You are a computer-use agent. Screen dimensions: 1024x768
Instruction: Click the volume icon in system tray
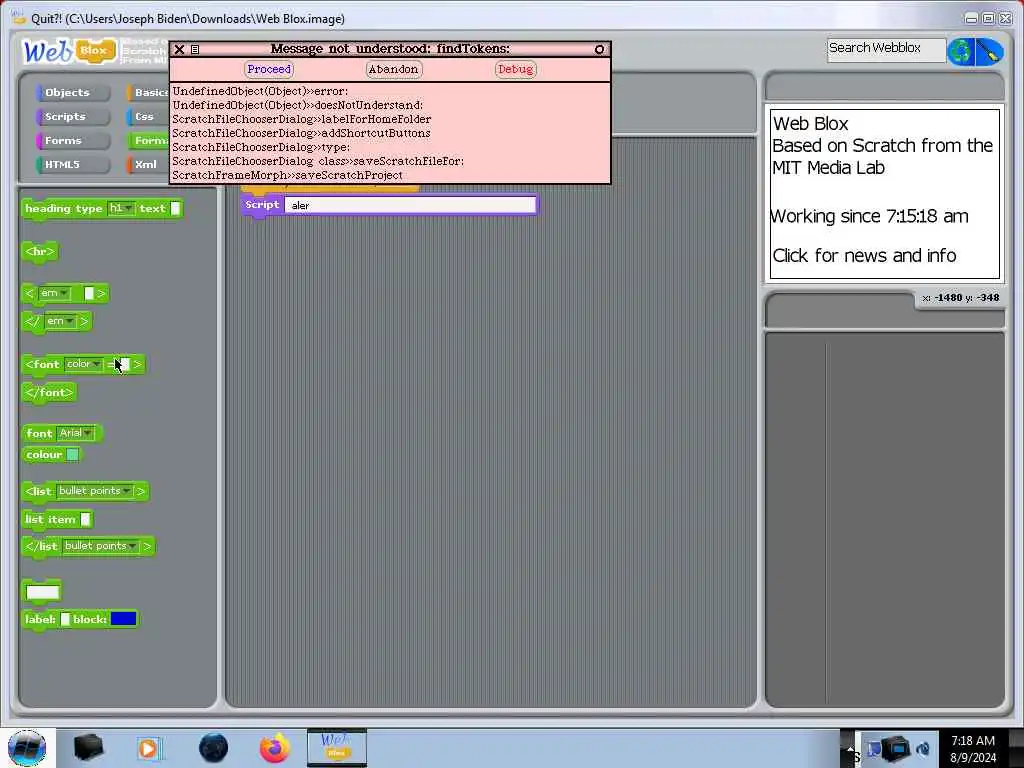923,748
